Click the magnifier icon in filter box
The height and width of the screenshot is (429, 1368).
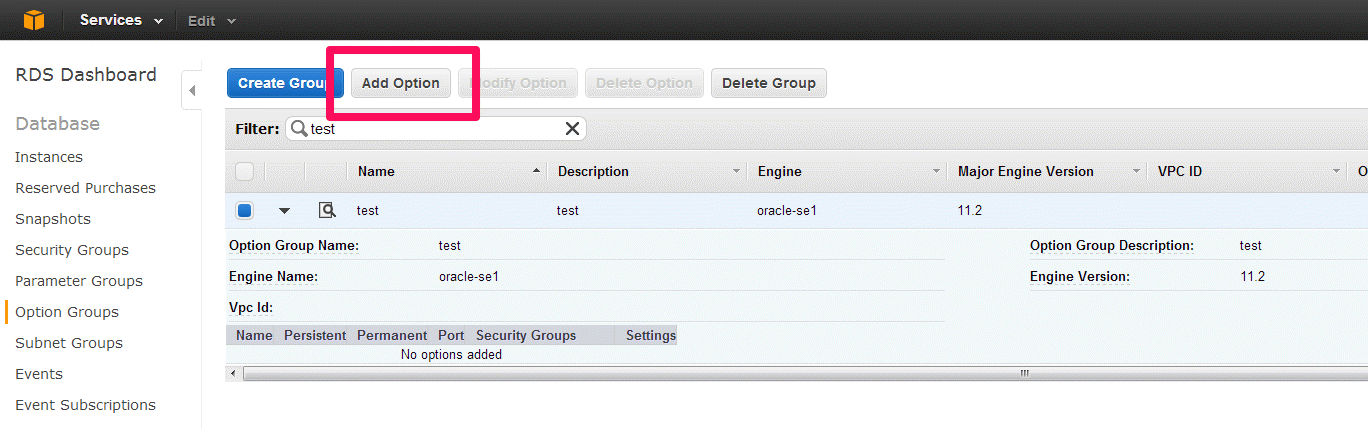pyautogui.click(x=298, y=128)
